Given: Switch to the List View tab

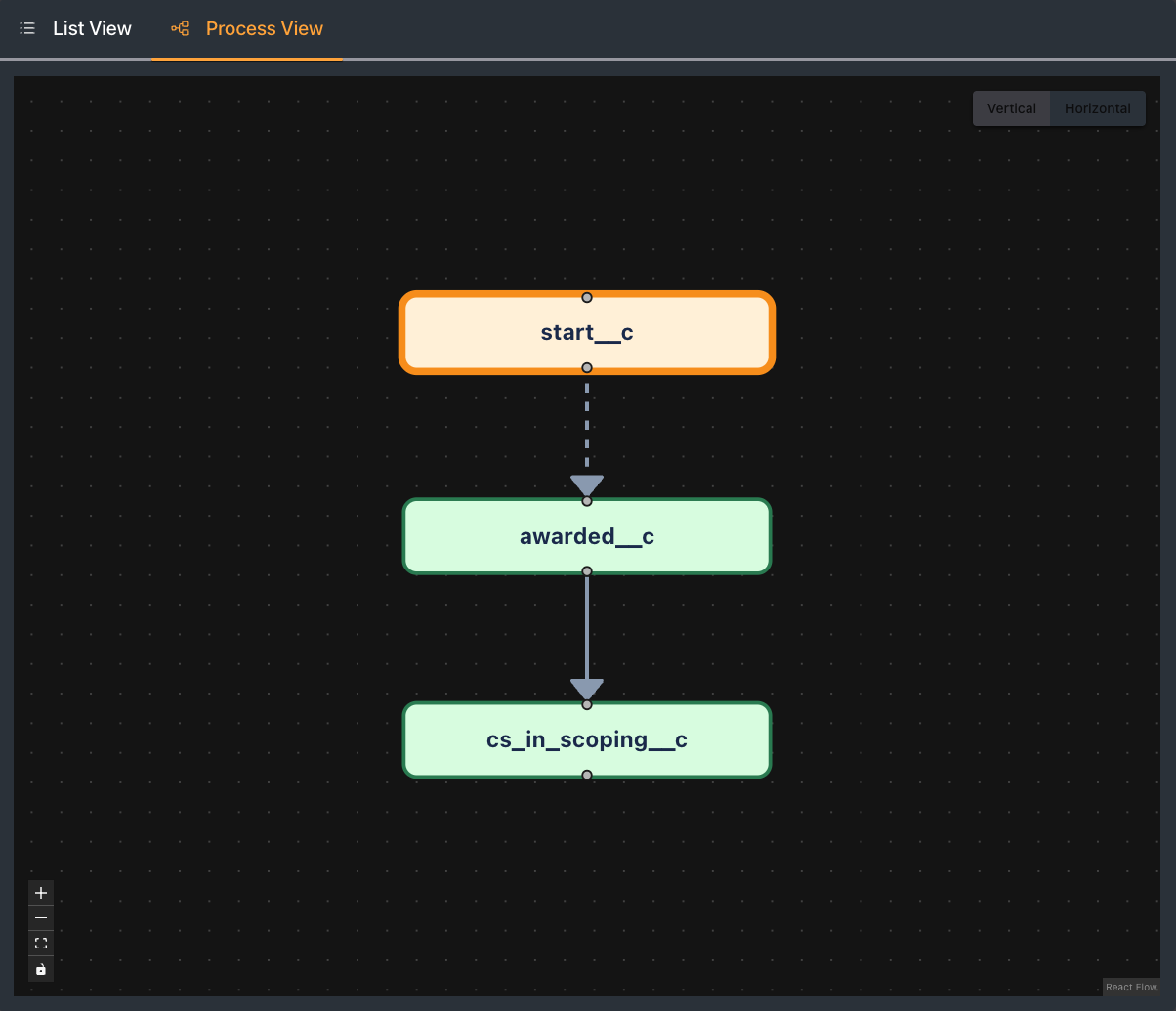Looking at the screenshot, I should pos(75,29).
